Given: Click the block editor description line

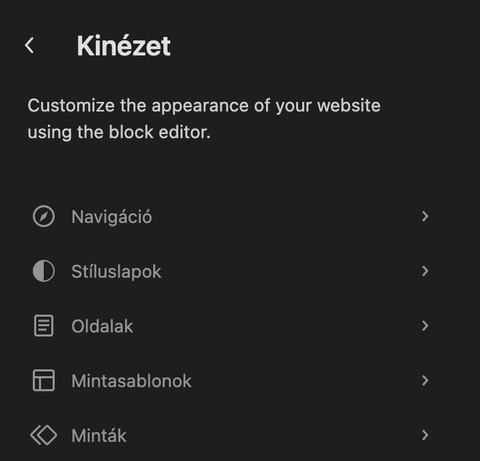Looking at the screenshot, I should [119, 132].
